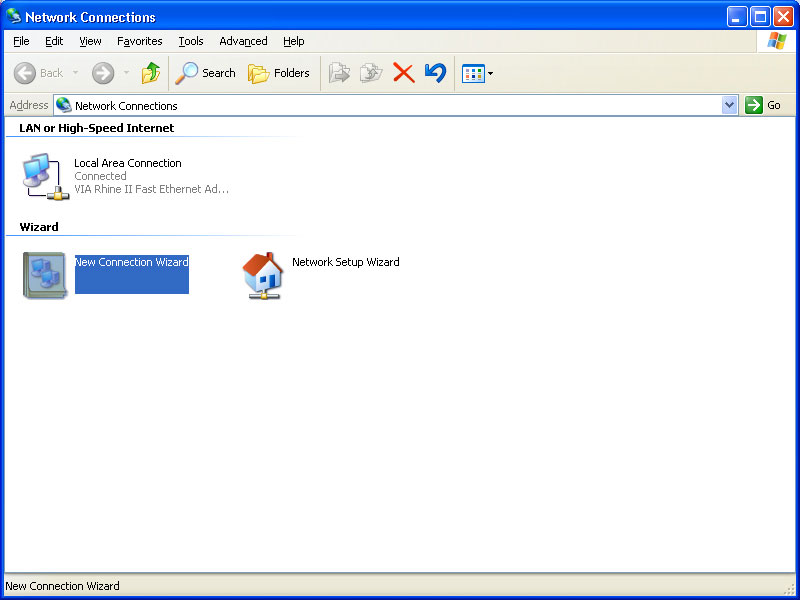Click the blue Undo arrow
Viewport: 800px width, 600px height.
point(435,72)
